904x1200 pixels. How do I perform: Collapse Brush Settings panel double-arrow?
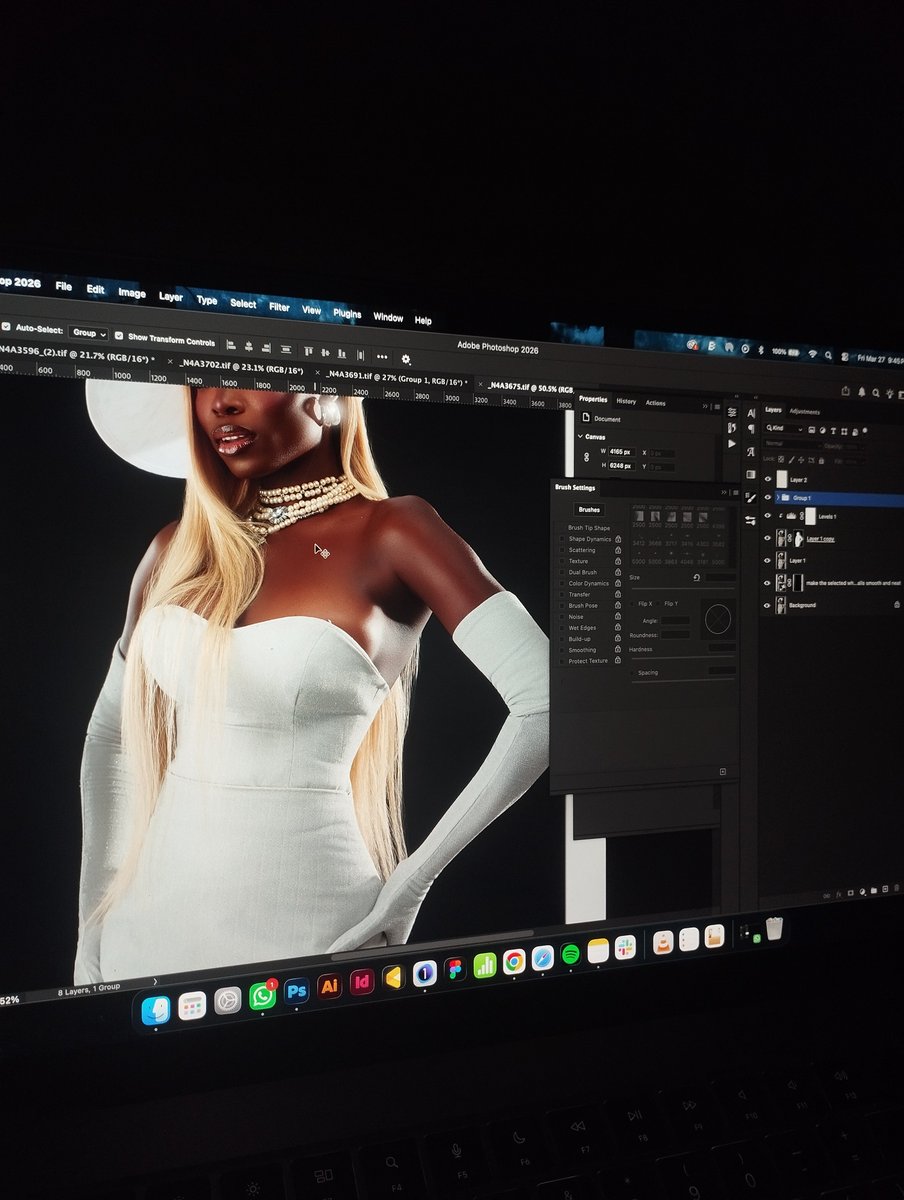pyautogui.click(x=723, y=492)
